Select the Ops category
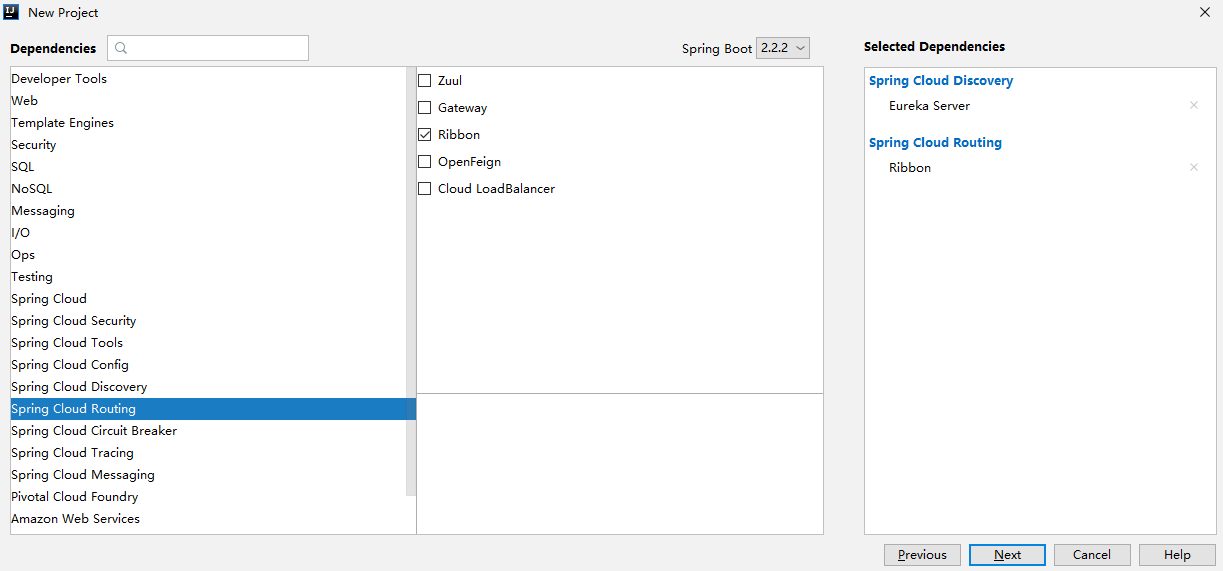This screenshot has height=571, width=1223. point(208,255)
